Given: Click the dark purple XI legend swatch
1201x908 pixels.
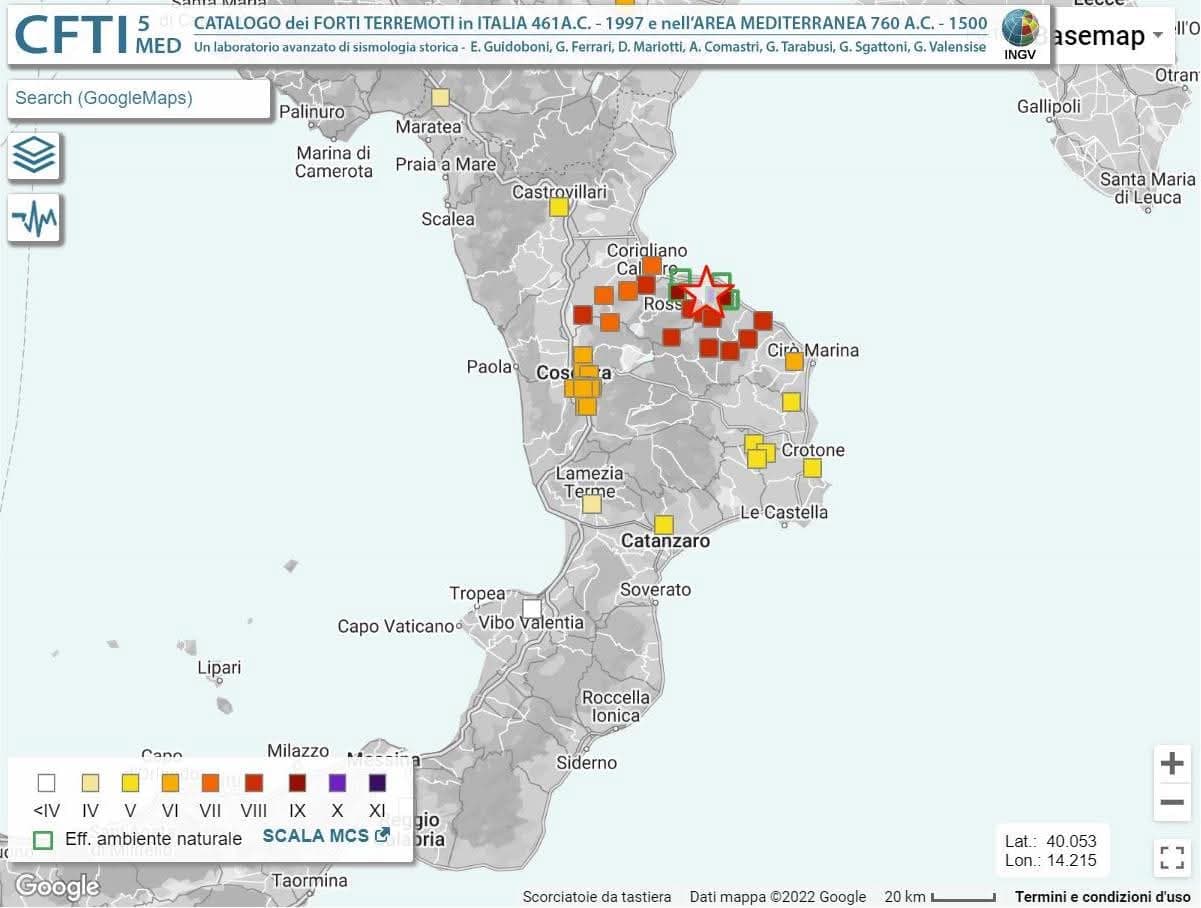Looking at the screenshot, I should (377, 782).
